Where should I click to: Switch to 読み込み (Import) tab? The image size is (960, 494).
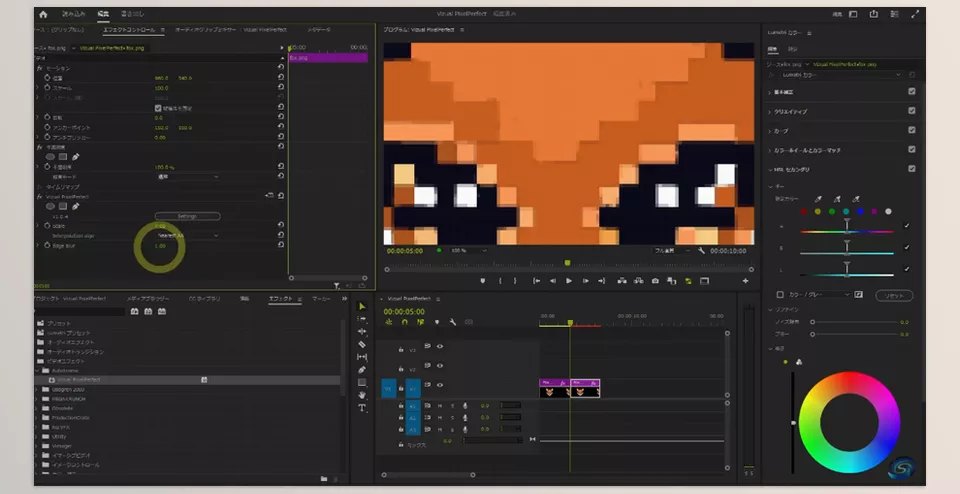pyautogui.click(x=73, y=13)
